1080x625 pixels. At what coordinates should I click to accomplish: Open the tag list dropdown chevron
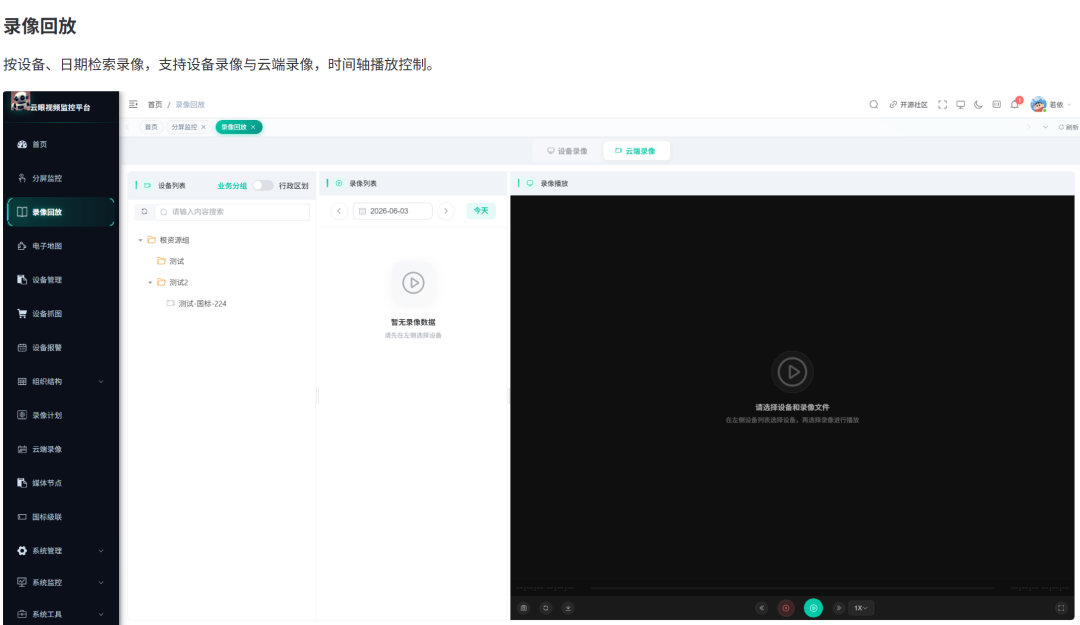(1045, 127)
